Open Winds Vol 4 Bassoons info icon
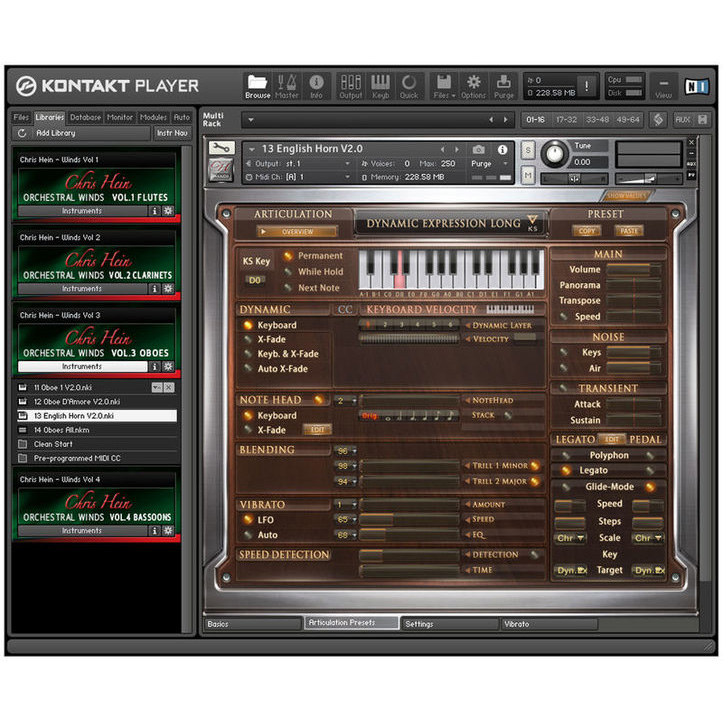 coord(154,531)
